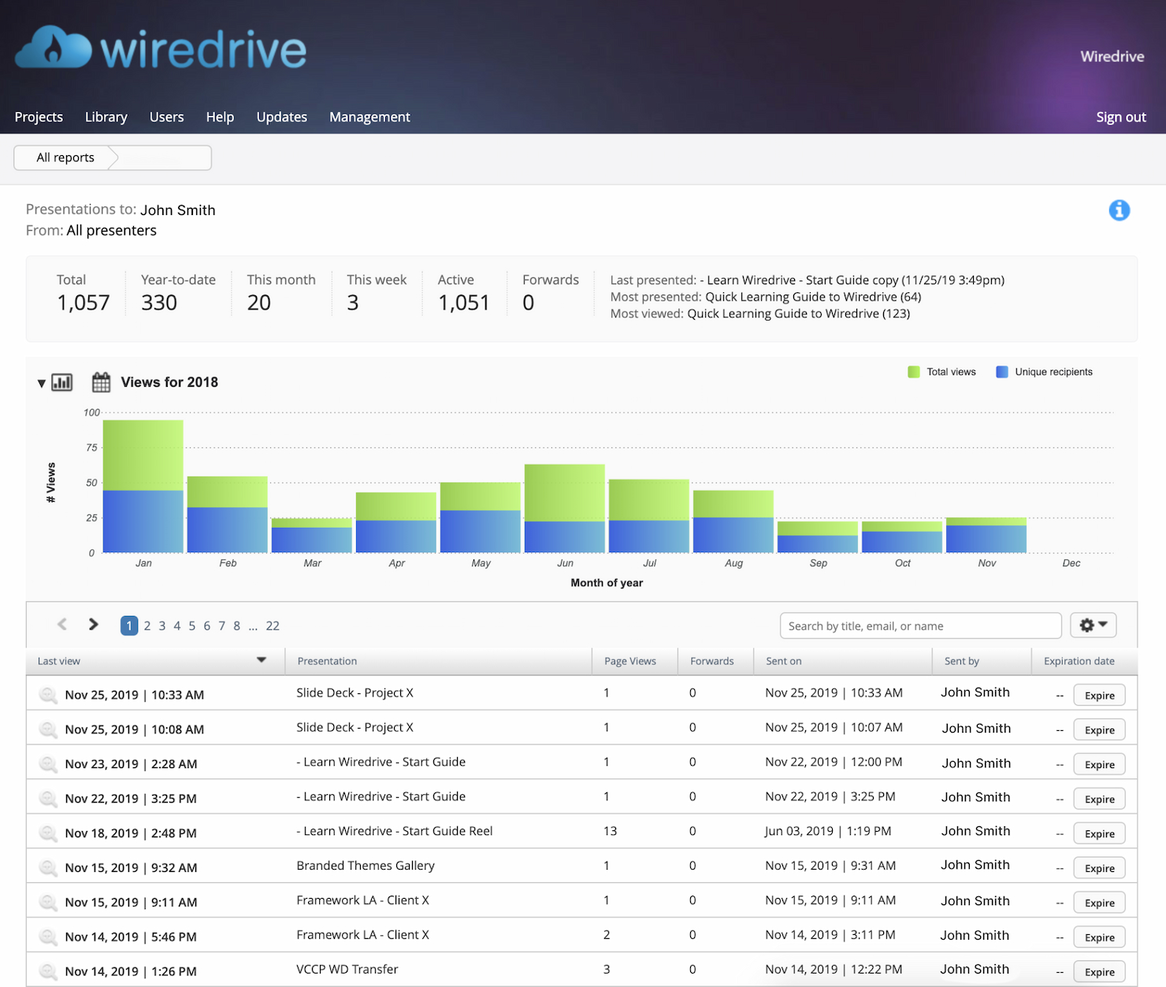Viewport: 1166px width, 987px height.
Task: Click the Total count 1,057
Action: tap(83, 303)
